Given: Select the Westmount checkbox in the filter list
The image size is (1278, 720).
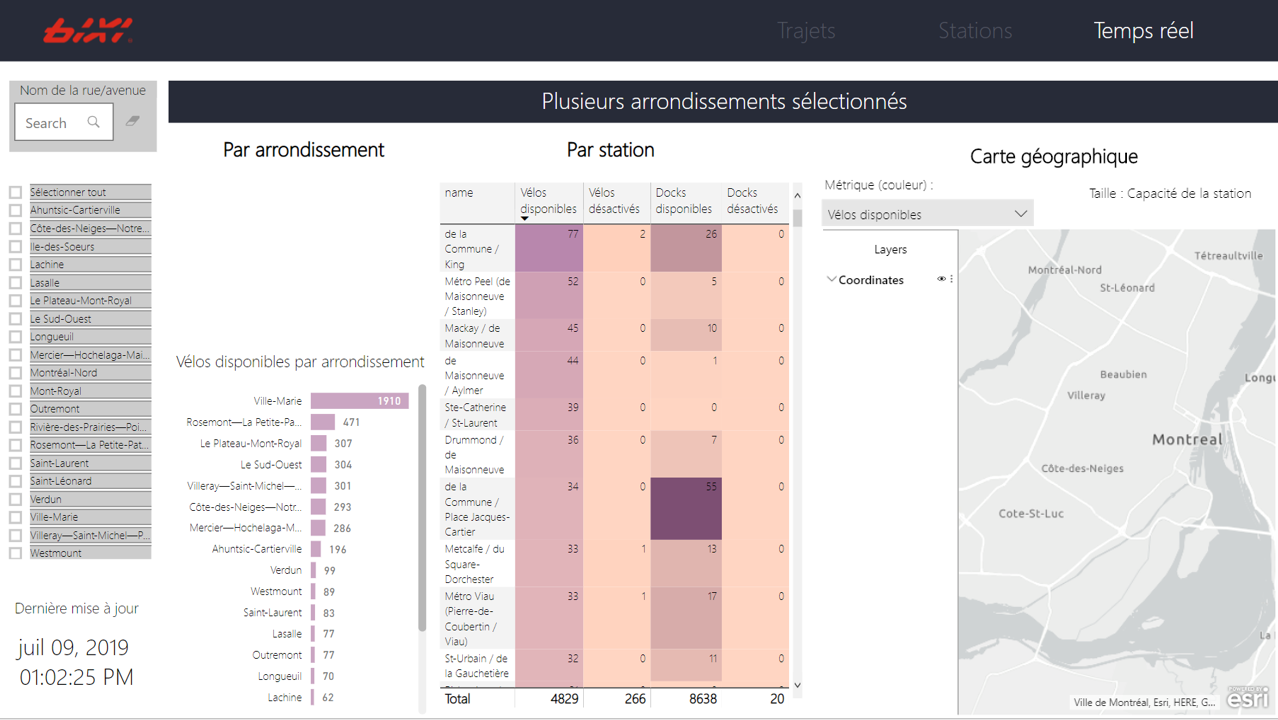Looking at the screenshot, I should coord(15,553).
